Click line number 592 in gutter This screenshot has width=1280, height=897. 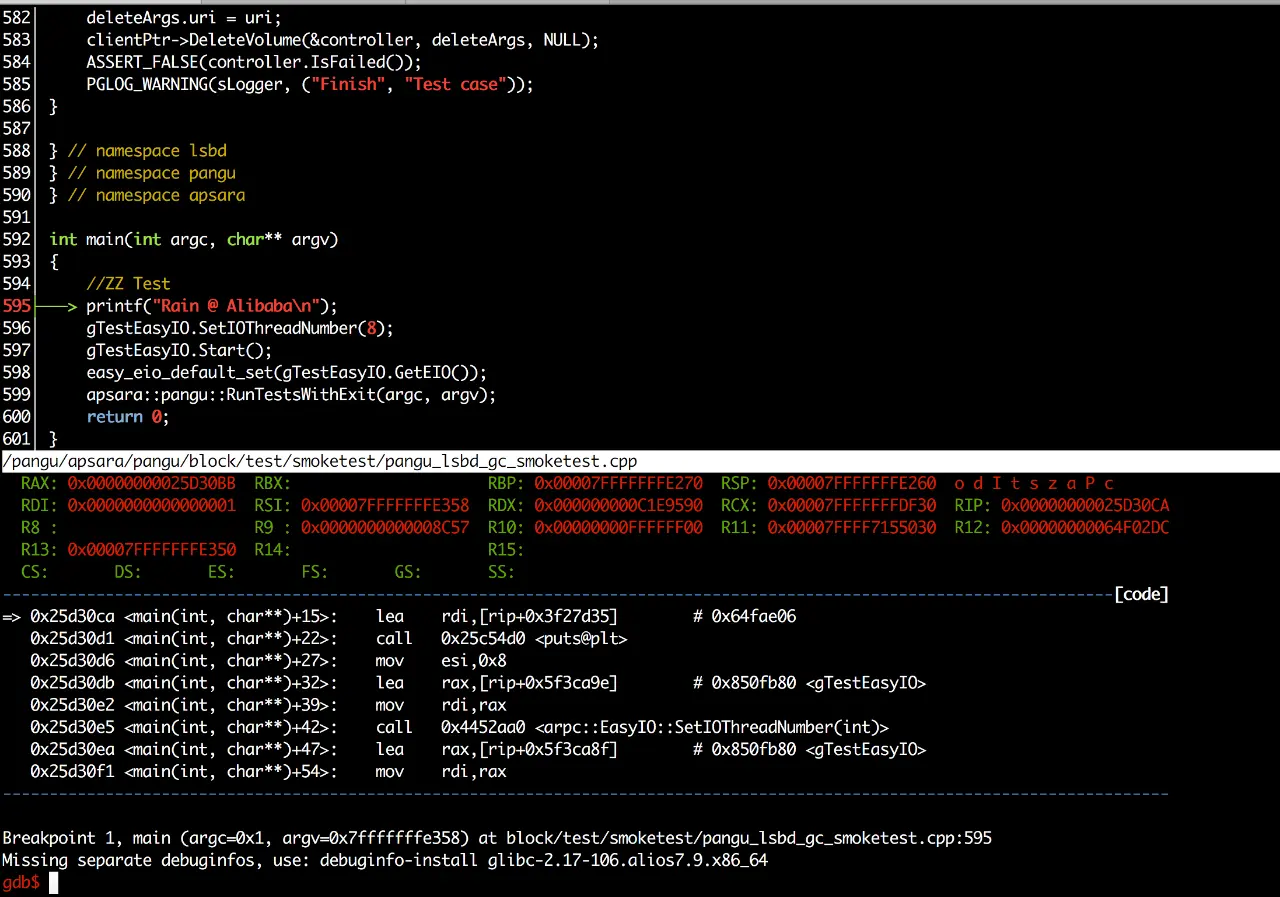[17, 240]
